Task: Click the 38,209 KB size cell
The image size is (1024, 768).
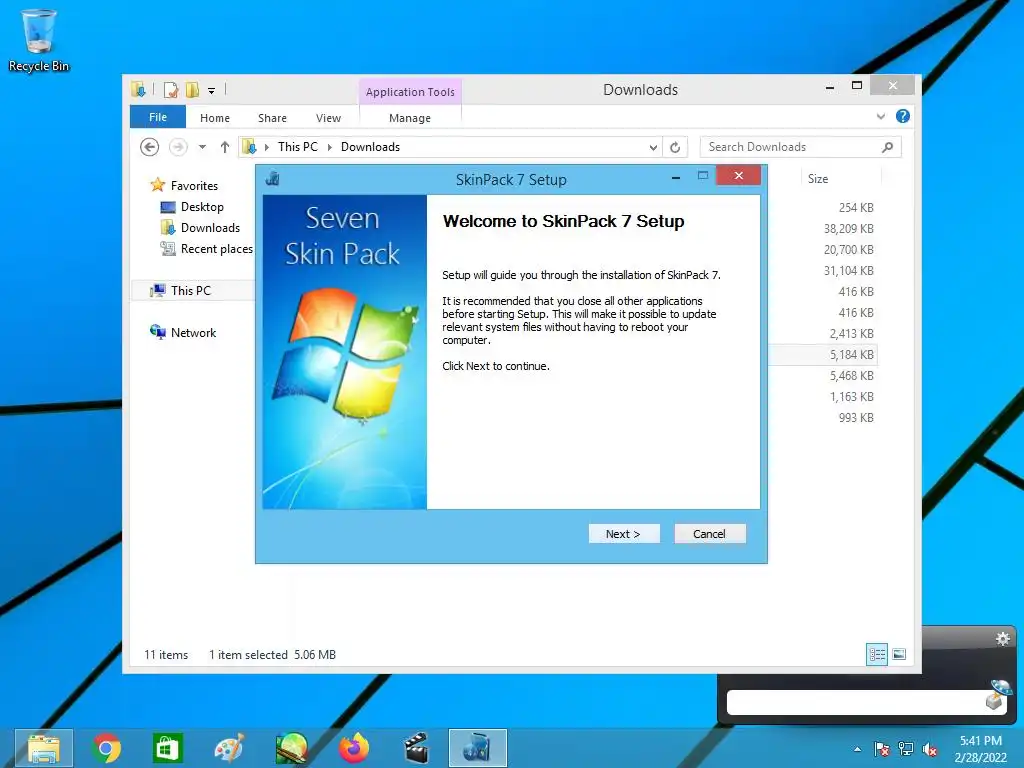Action: pyautogui.click(x=848, y=229)
